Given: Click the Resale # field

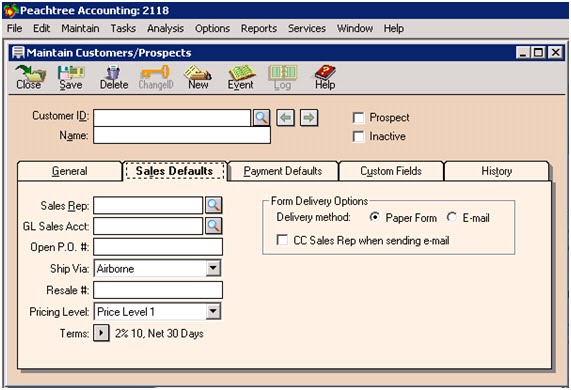Looking at the screenshot, I should 158,290.
